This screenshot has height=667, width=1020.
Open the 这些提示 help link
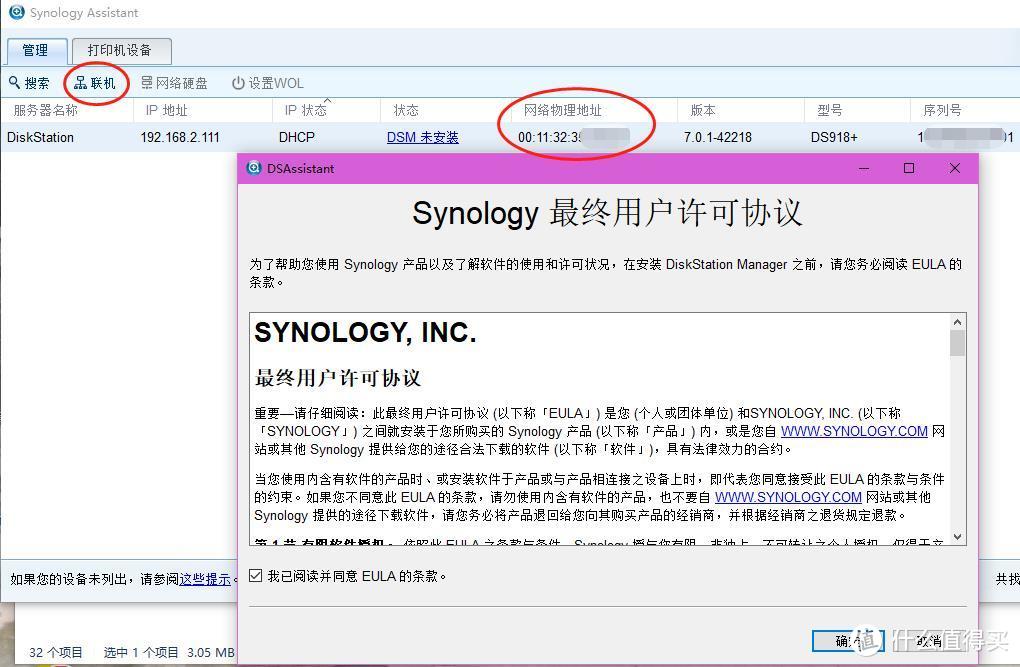pyautogui.click(x=205, y=579)
